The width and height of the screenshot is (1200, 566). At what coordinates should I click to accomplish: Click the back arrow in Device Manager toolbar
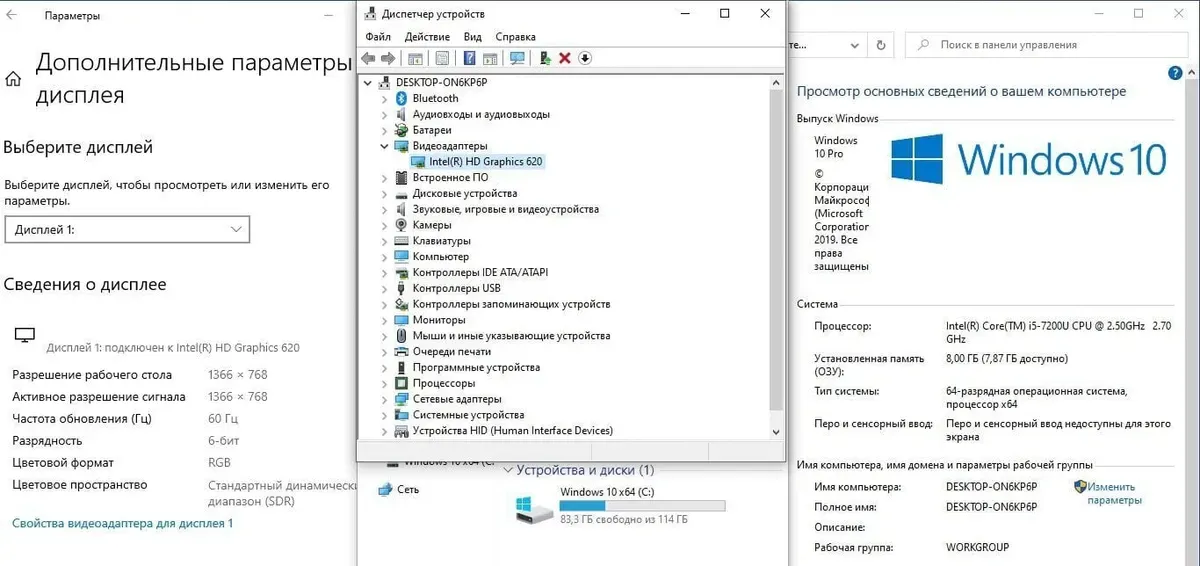[368, 58]
